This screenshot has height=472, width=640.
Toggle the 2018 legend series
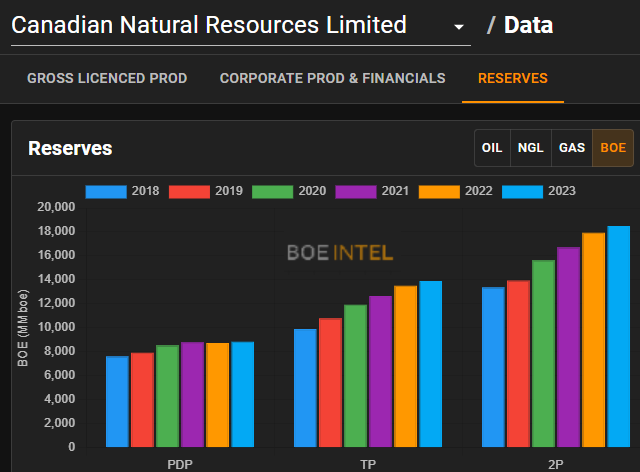122,191
